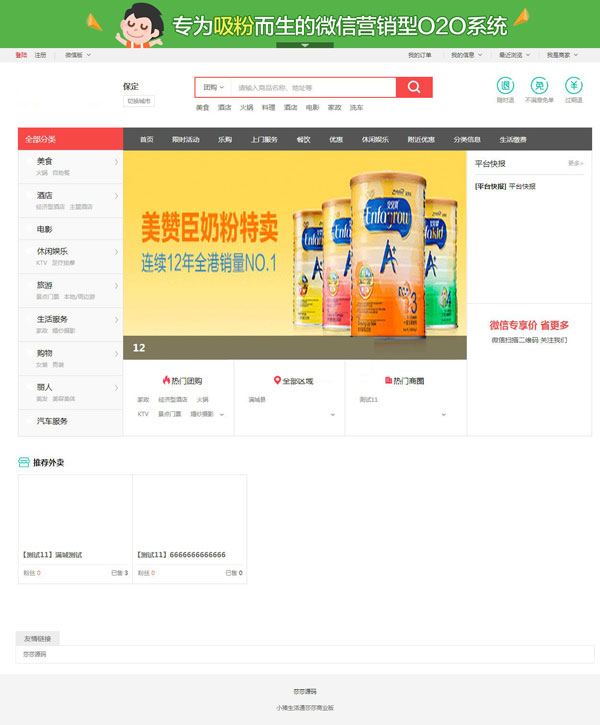Open the 附近优惠 navigation tab
Screen dimensions: 600x725
421,139
